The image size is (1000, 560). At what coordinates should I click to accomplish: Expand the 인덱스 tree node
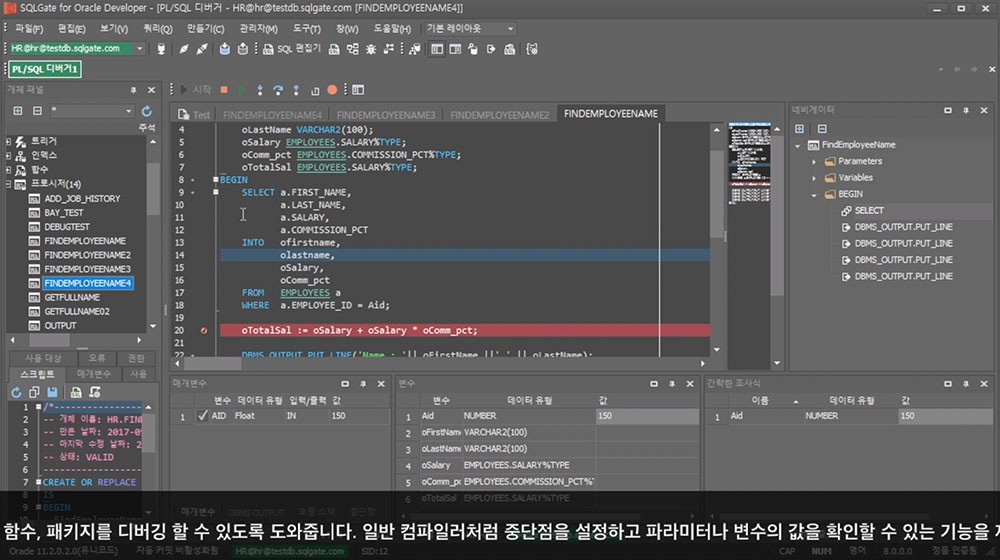click(8, 156)
